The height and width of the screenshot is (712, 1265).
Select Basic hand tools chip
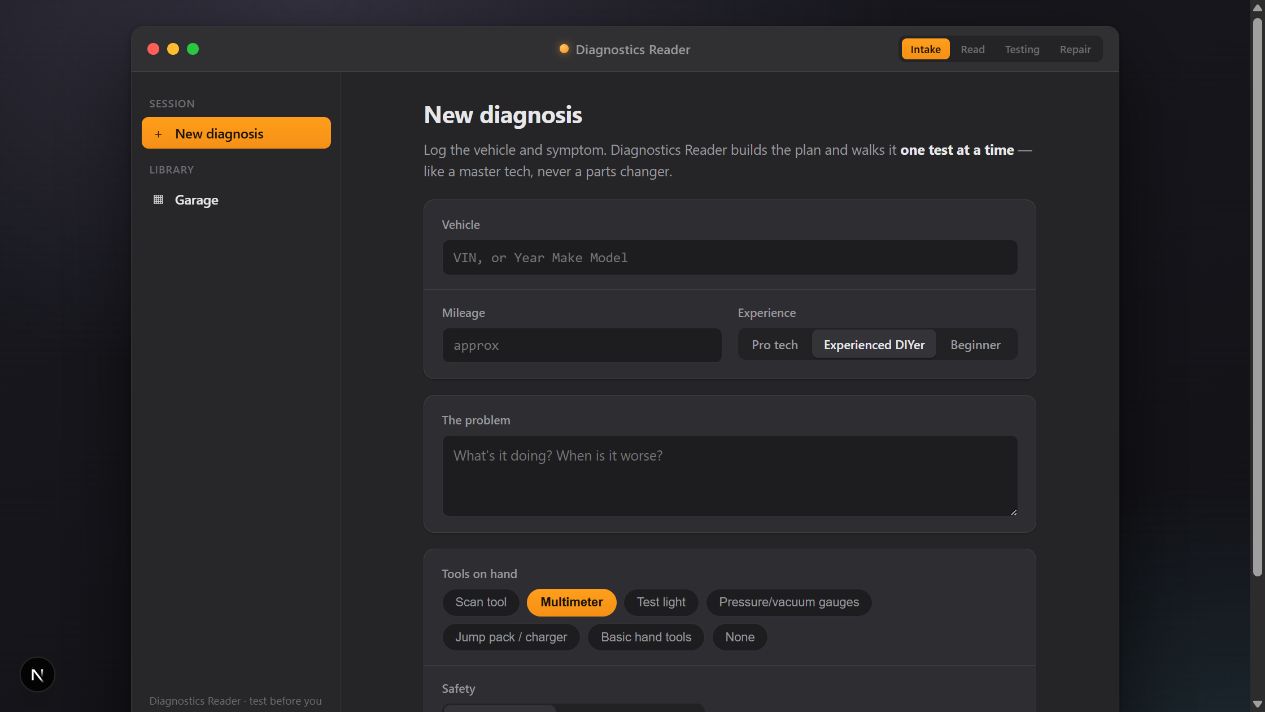tap(646, 637)
